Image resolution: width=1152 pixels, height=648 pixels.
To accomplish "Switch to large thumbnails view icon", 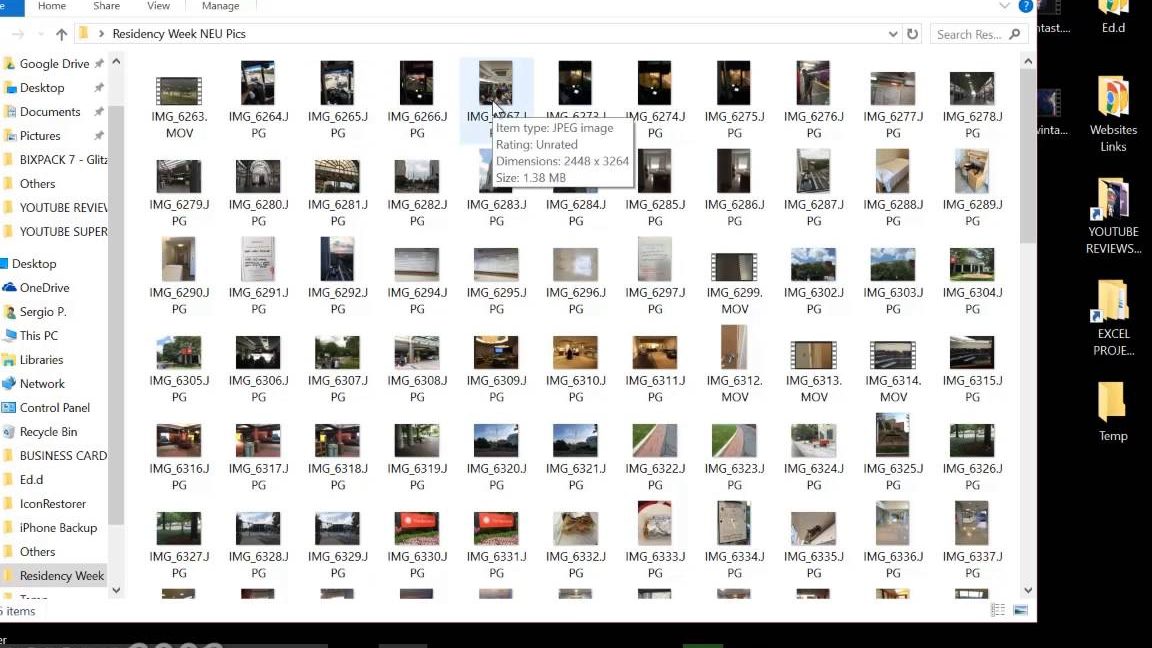I will (x=1020, y=610).
